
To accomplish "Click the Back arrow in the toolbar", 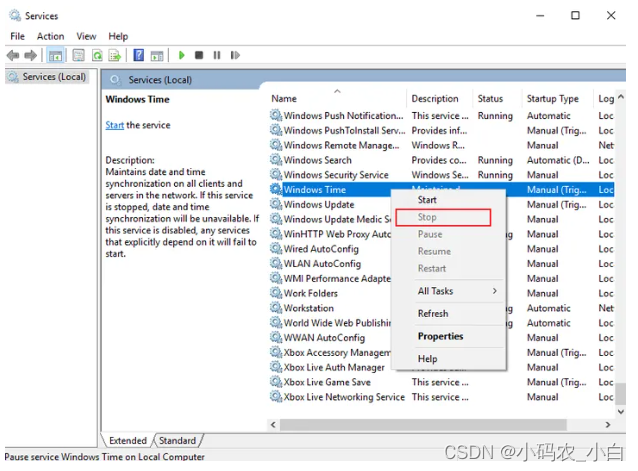I will click(13, 55).
